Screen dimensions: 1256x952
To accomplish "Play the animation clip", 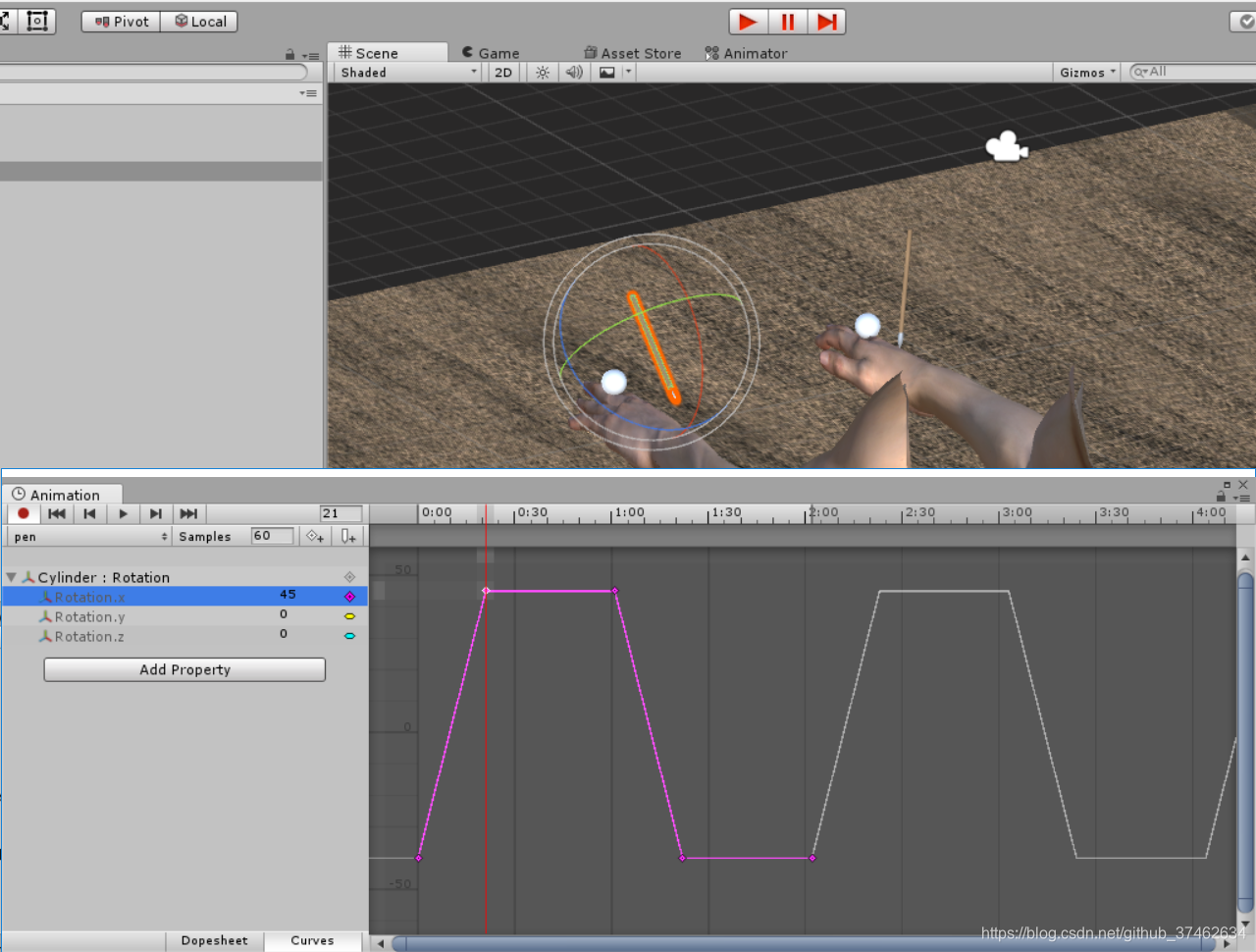I will click(123, 513).
